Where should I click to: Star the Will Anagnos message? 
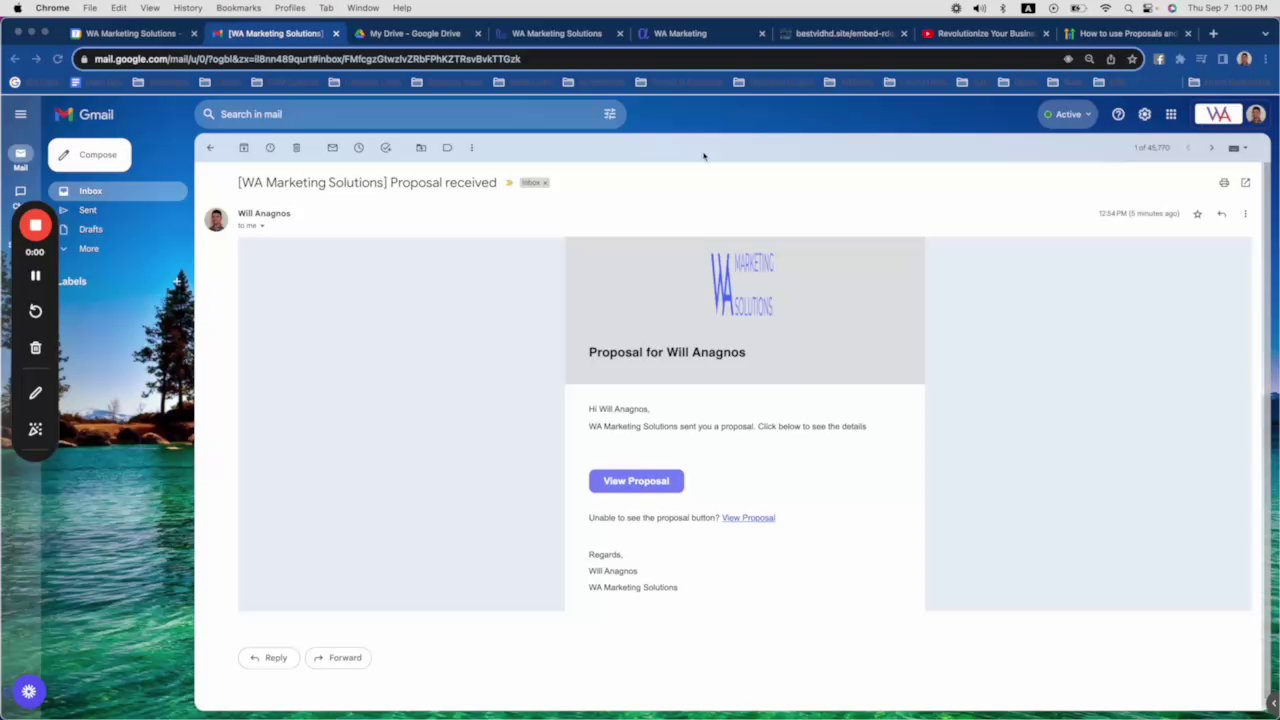pyautogui.click(x=1197, y=214)
